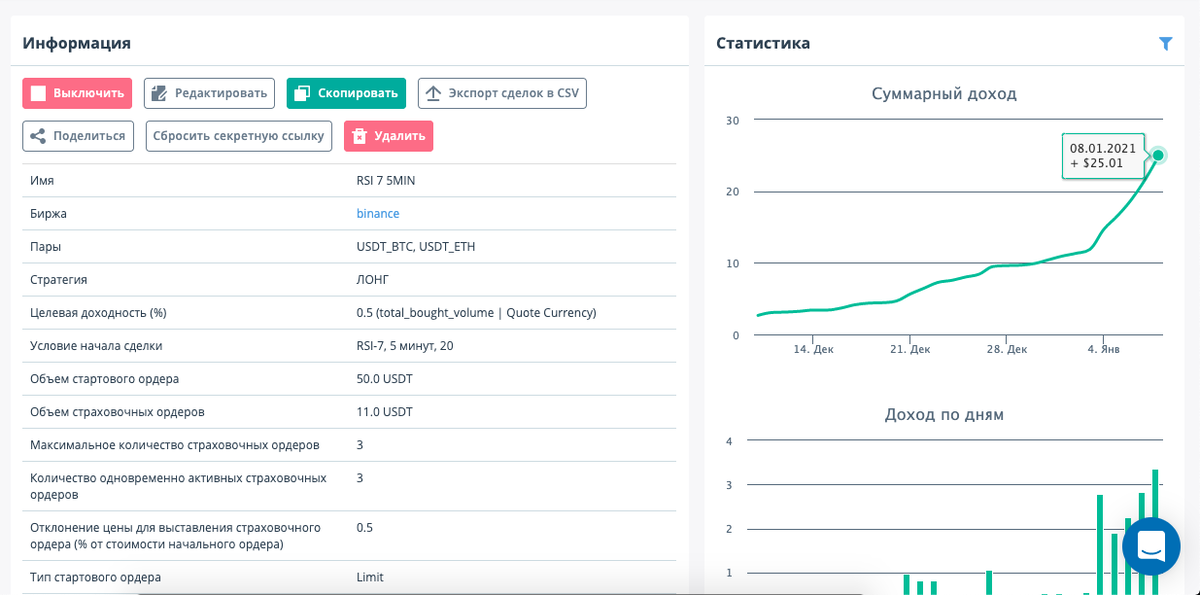Image resolution: width=1200 pixels, height=595 pixels.
Task: Click the Объем стартового ордера label
Action: point(105,379)
